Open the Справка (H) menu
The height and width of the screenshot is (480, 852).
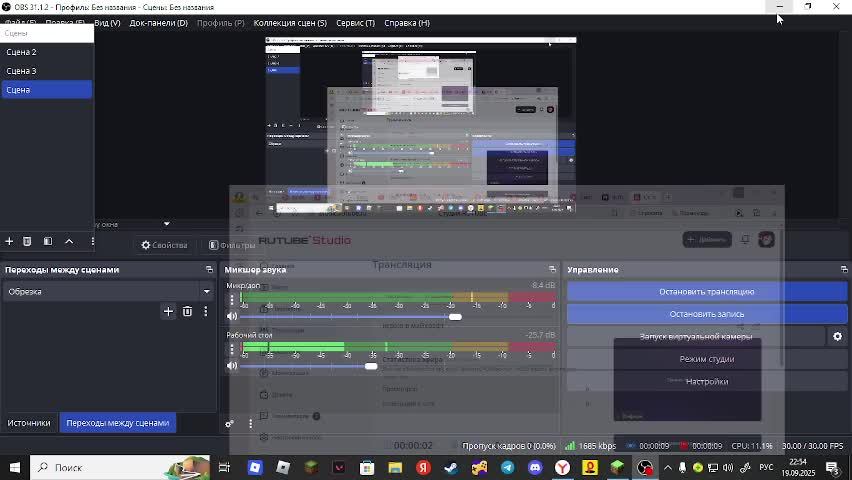click(x=407, y=23)
